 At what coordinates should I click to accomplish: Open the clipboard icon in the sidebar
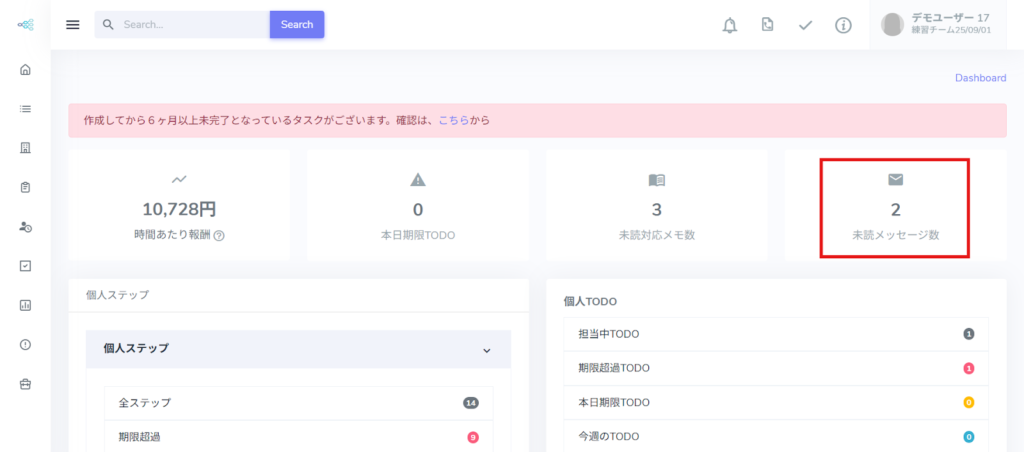[x=25, y=187]
